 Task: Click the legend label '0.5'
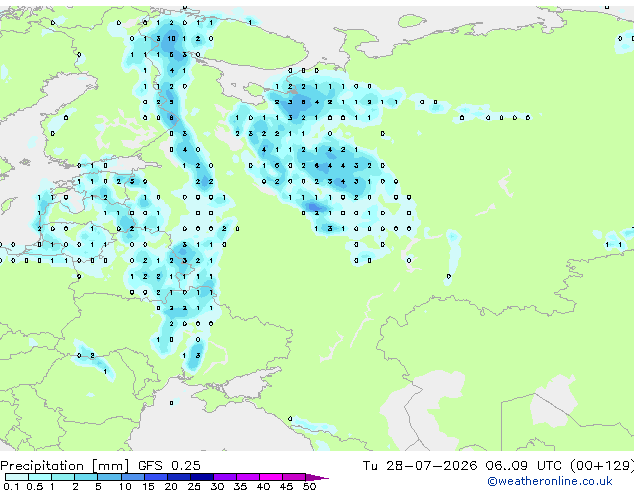(34, 486)
